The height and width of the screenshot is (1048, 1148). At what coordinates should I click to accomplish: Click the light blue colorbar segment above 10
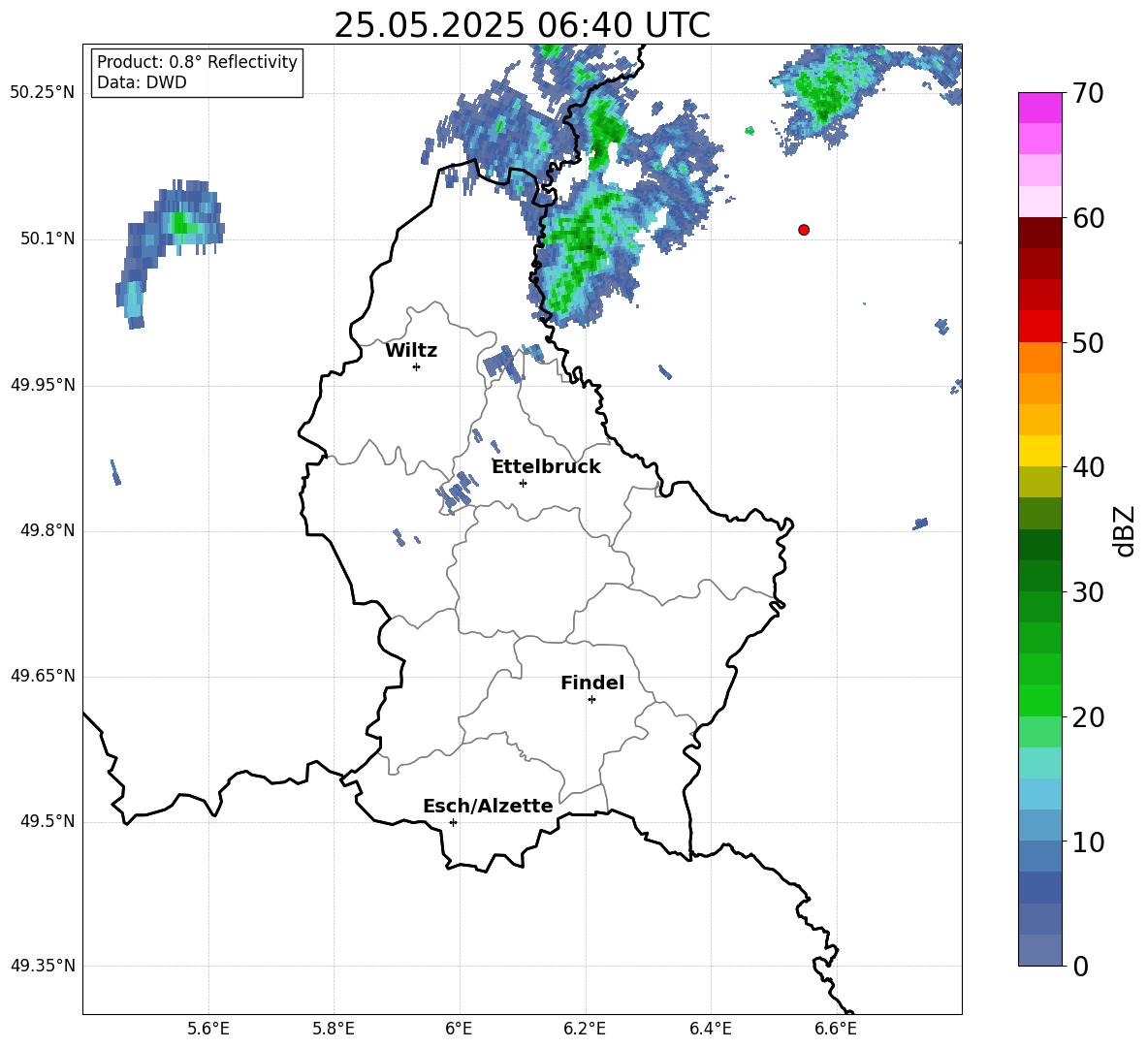point(1039,826)
